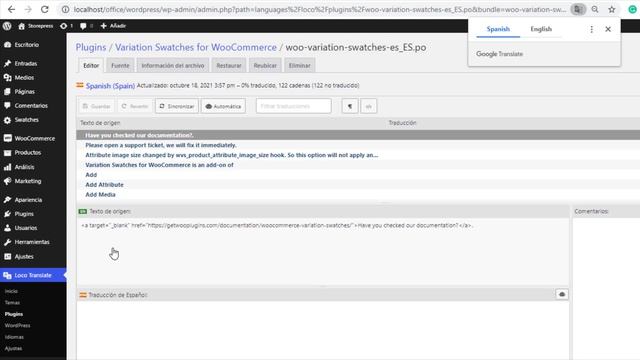640x360 pixels.
Task: Go back with the browser back arrow
Action: [11, 9]
